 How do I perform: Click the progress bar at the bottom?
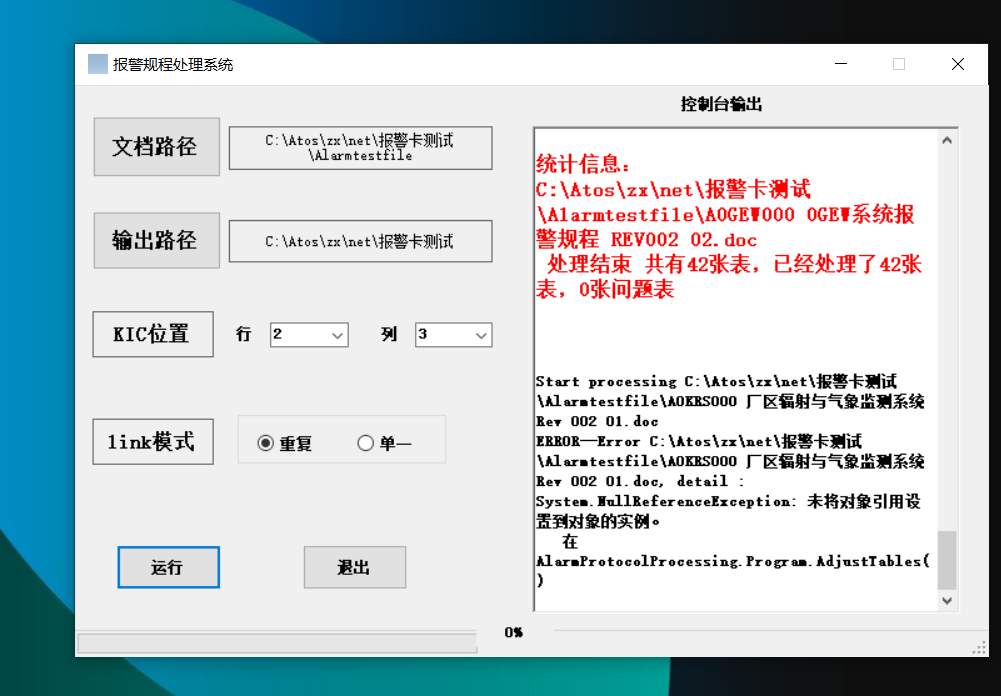(277, 643)
